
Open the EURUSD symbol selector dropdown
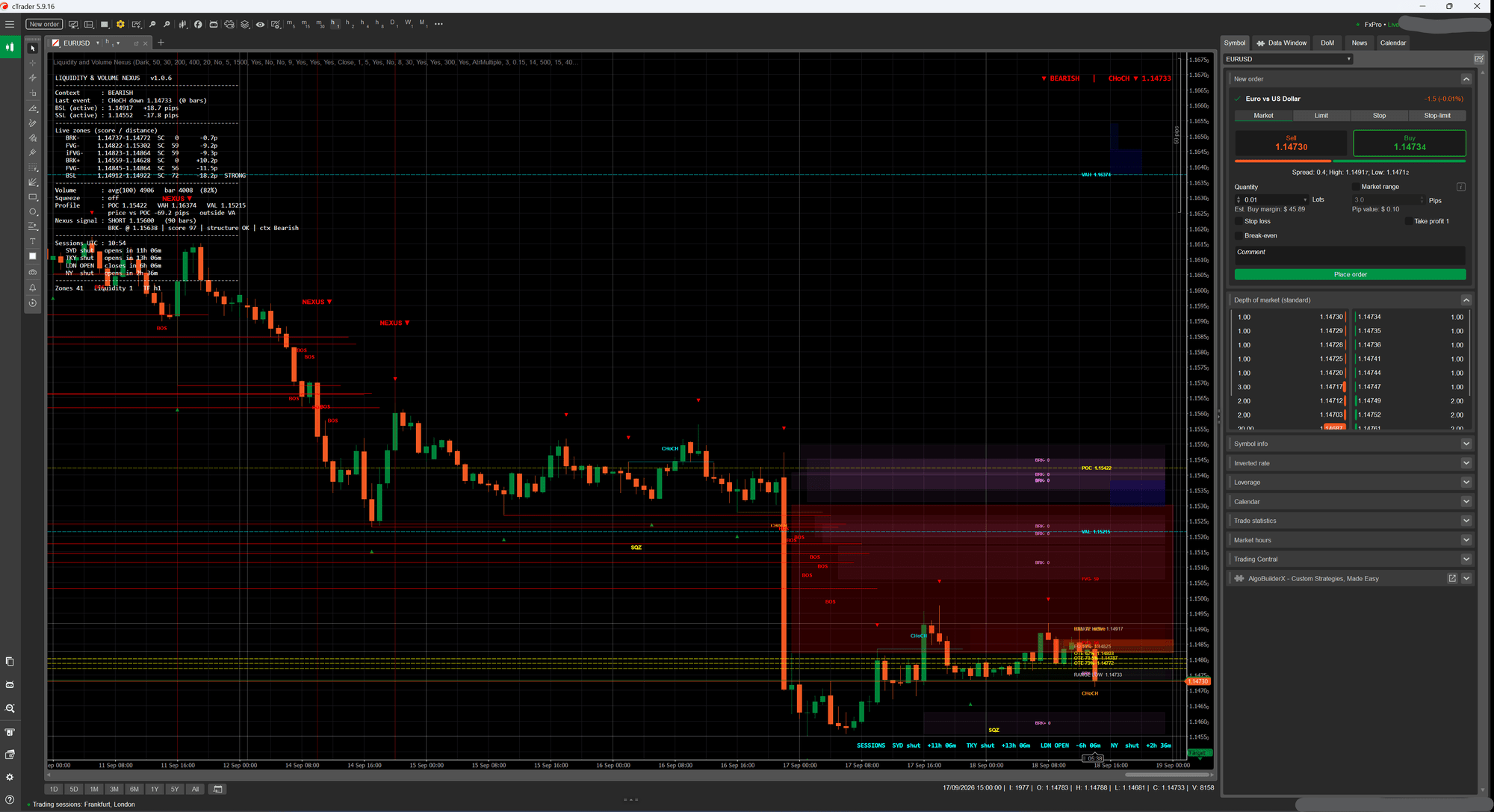1289,59
